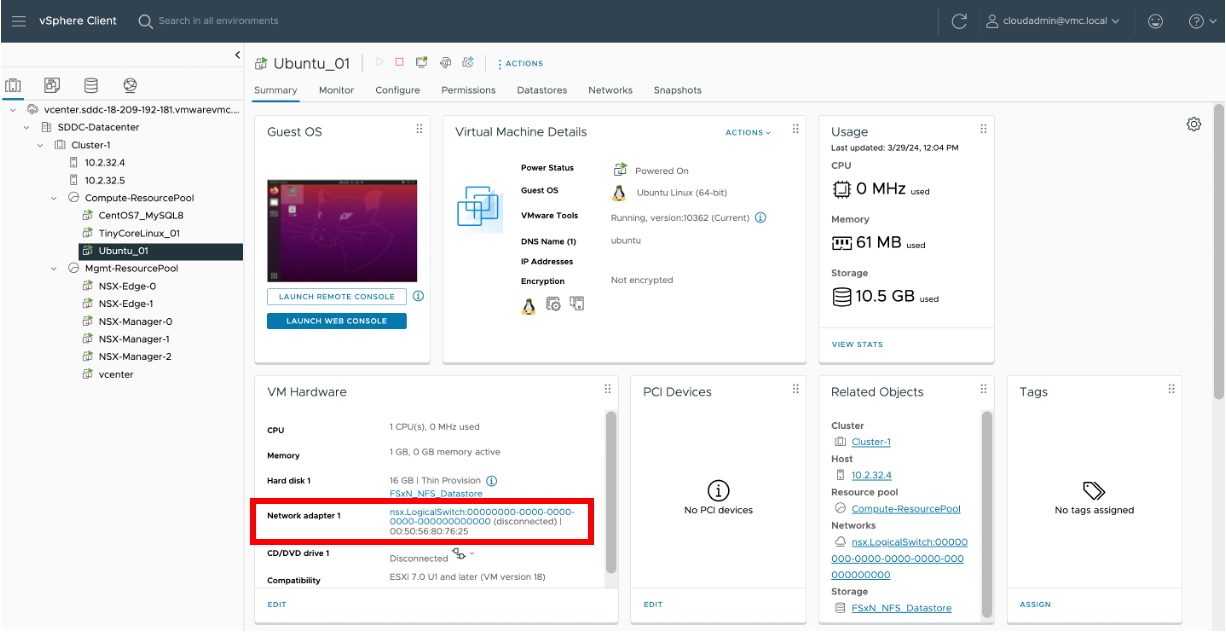The width and height of the screenshot is (1226, 632).
Task: Click the Ubuntu console thumbnail preview
Action: pos(343,231)
